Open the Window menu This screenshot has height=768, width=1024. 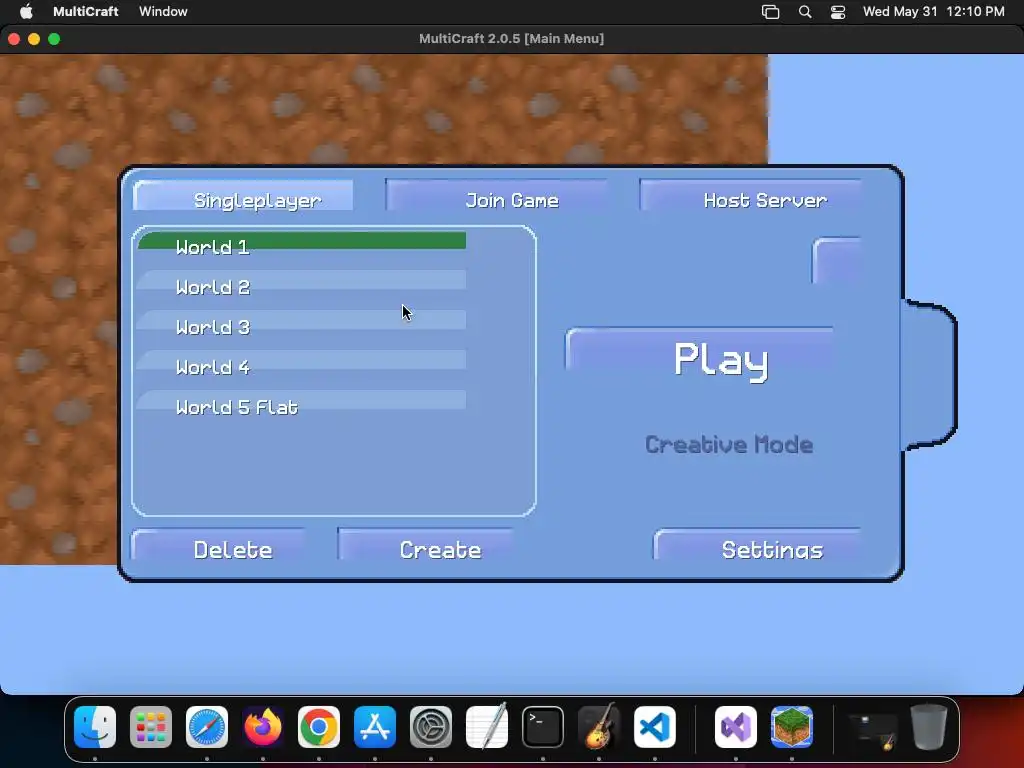[163, 11]
